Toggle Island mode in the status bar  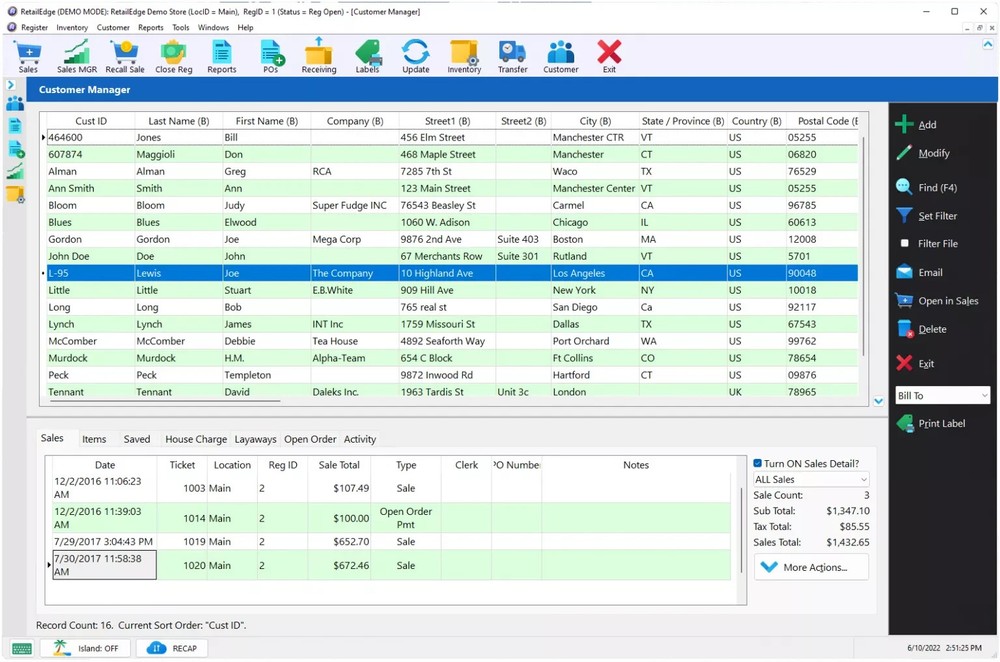point(86,647)
